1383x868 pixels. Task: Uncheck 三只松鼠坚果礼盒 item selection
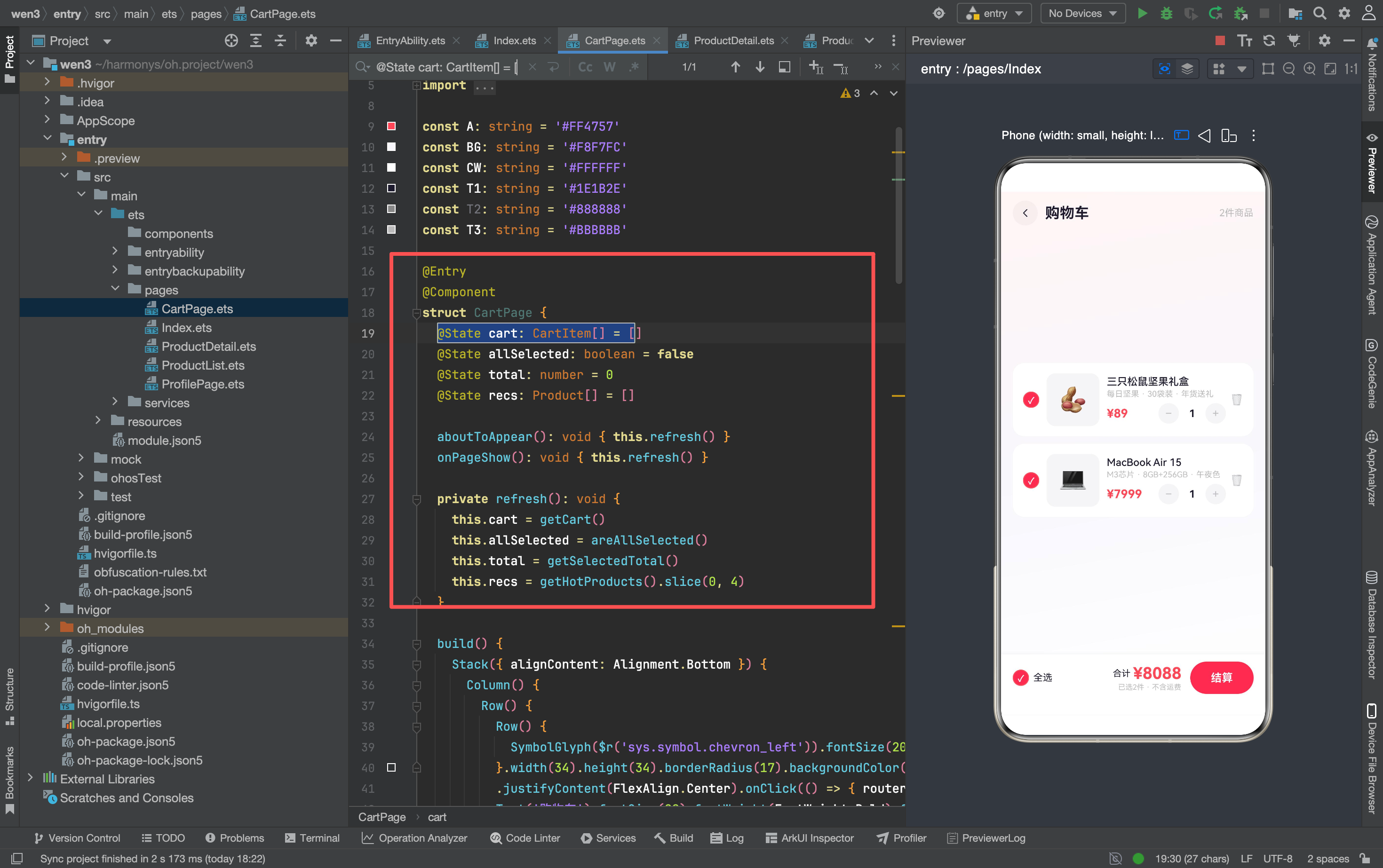1031,400
